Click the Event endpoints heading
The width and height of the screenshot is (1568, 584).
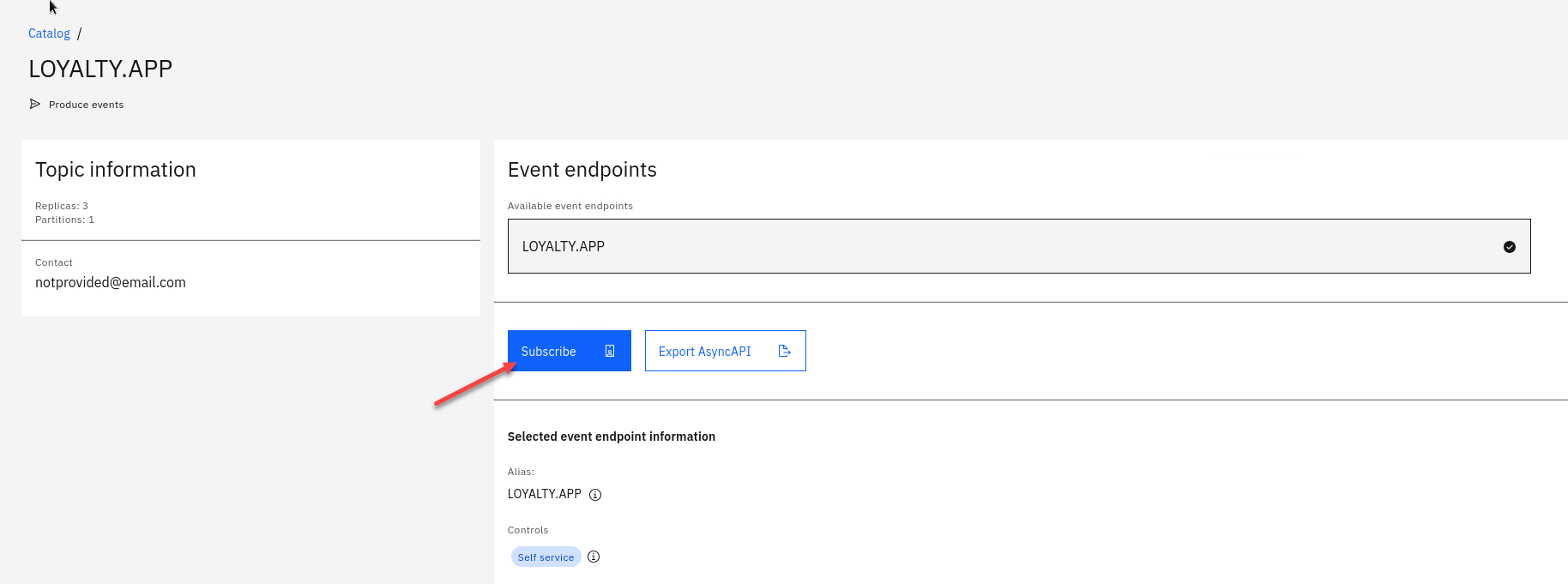[x=582, y=170]
